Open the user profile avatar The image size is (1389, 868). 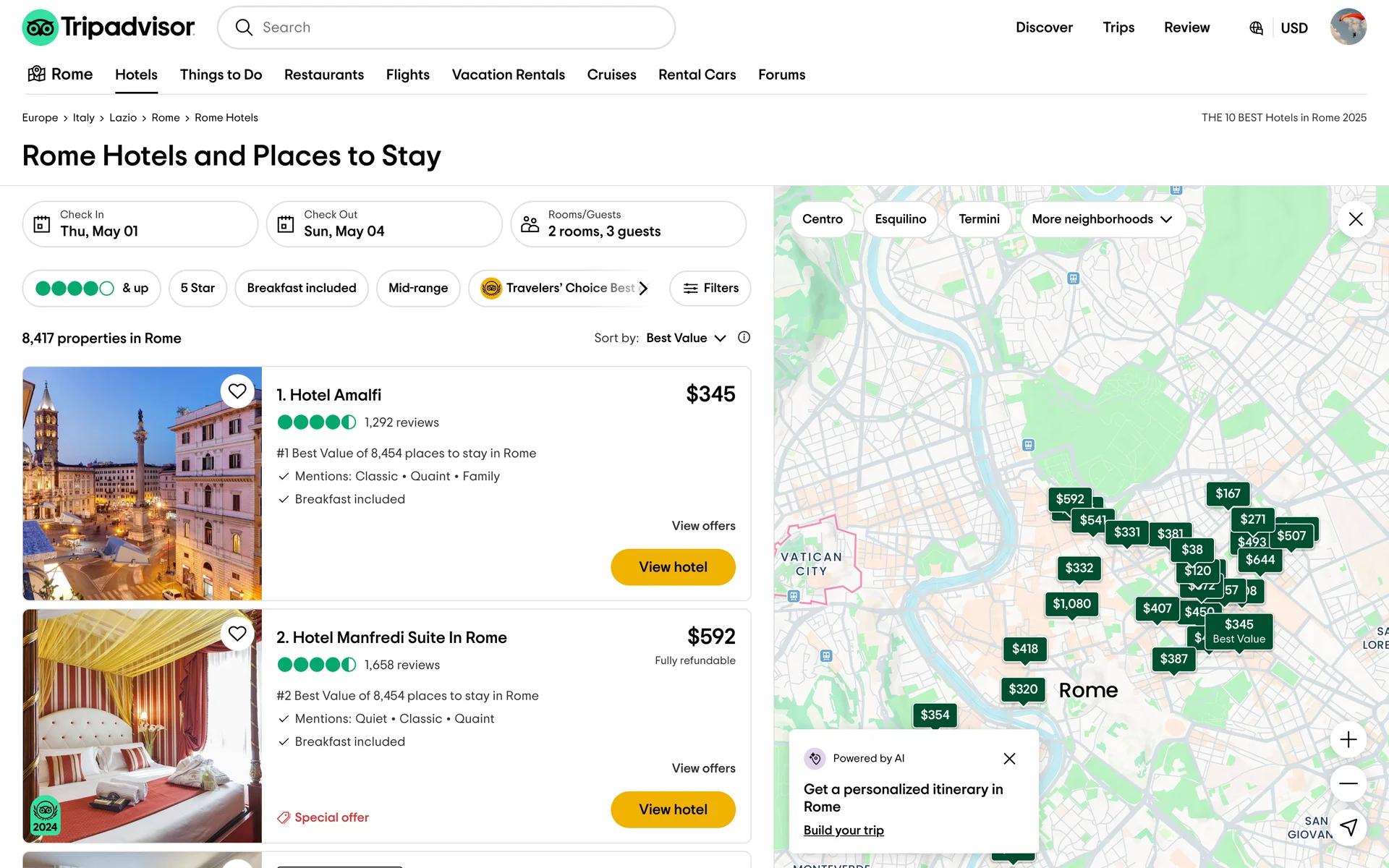point(1348,27)
